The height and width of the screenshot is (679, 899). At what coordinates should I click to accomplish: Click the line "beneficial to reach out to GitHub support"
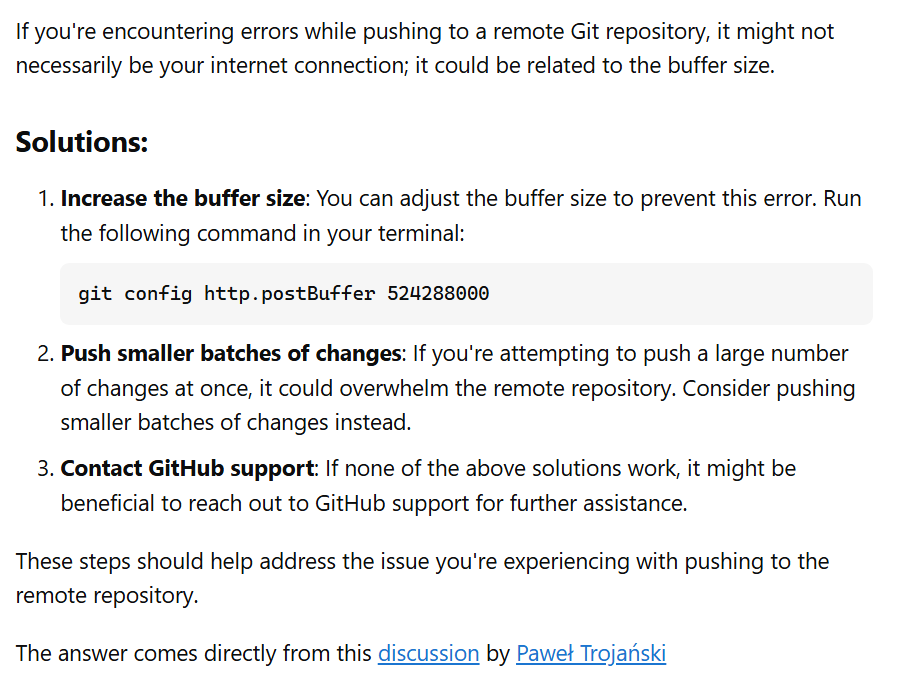pyautogui.click(x=374, y=504)
